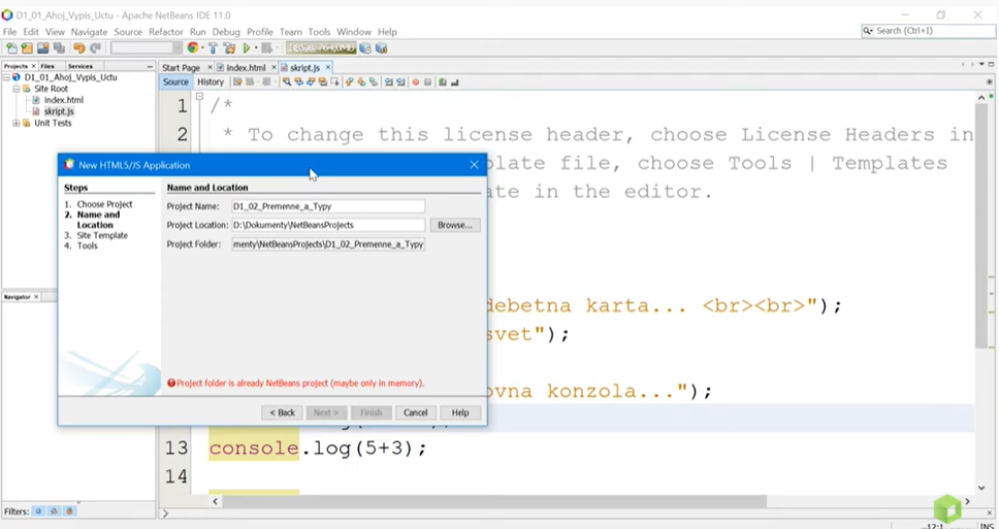Click the Chrome browser selector icon

tap(193, 48)
